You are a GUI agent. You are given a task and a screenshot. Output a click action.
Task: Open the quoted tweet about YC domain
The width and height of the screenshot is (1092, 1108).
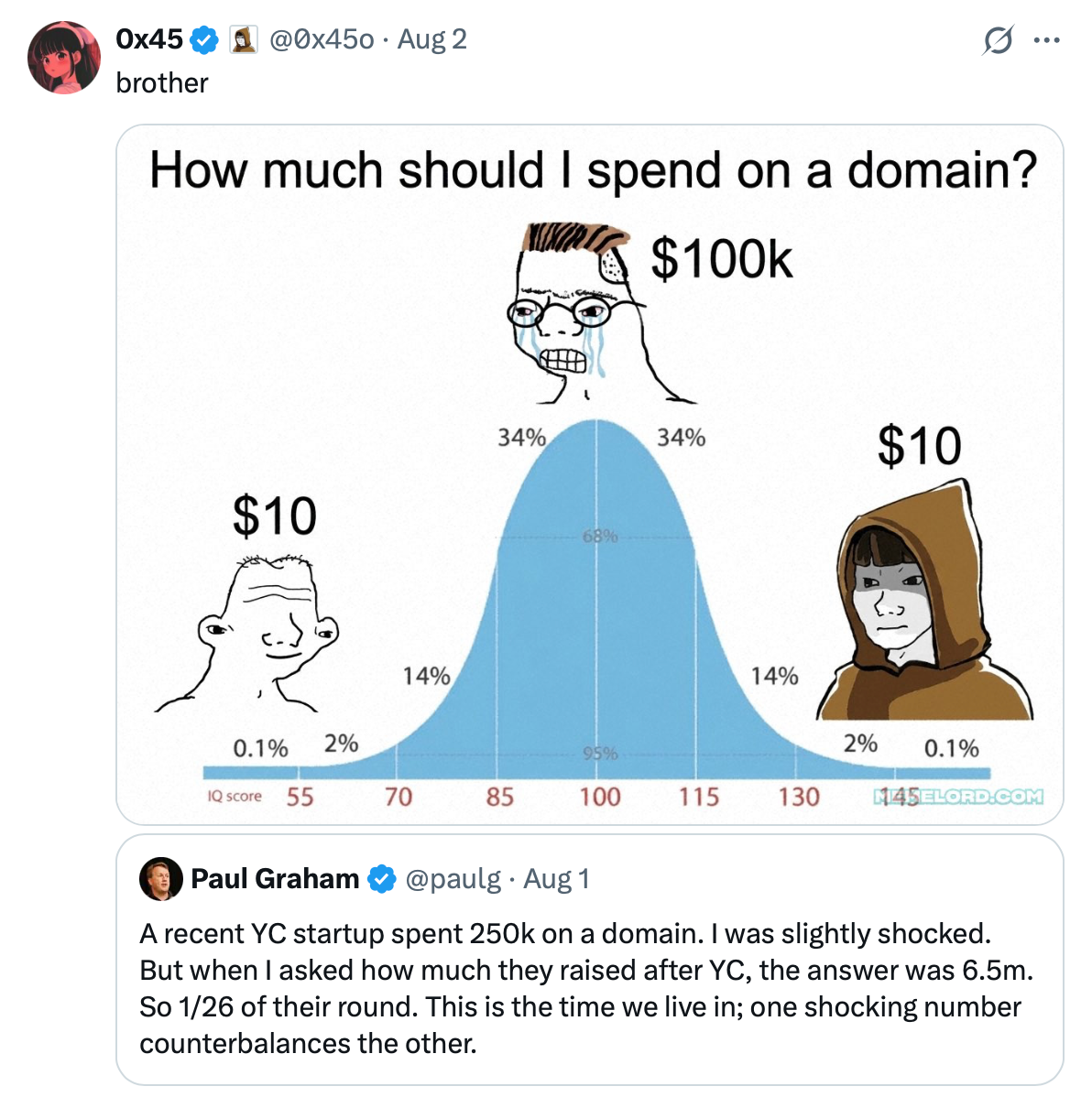coord(590,960)
